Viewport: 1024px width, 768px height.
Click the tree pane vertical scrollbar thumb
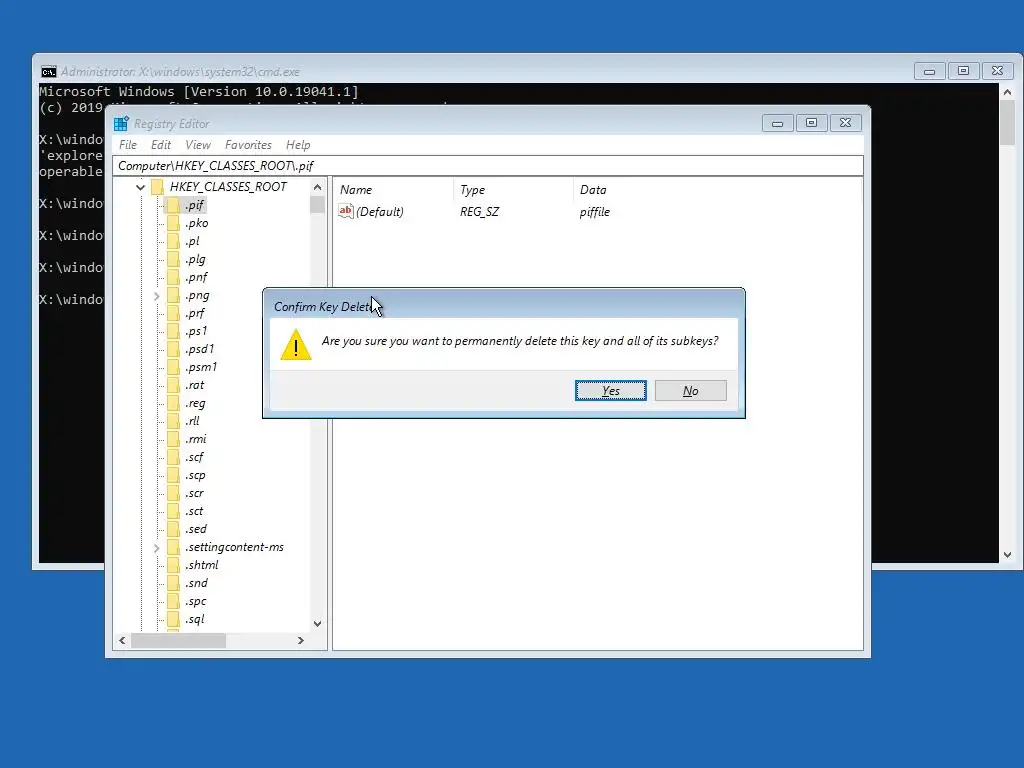pyautogui.click(x=317, y=204)
